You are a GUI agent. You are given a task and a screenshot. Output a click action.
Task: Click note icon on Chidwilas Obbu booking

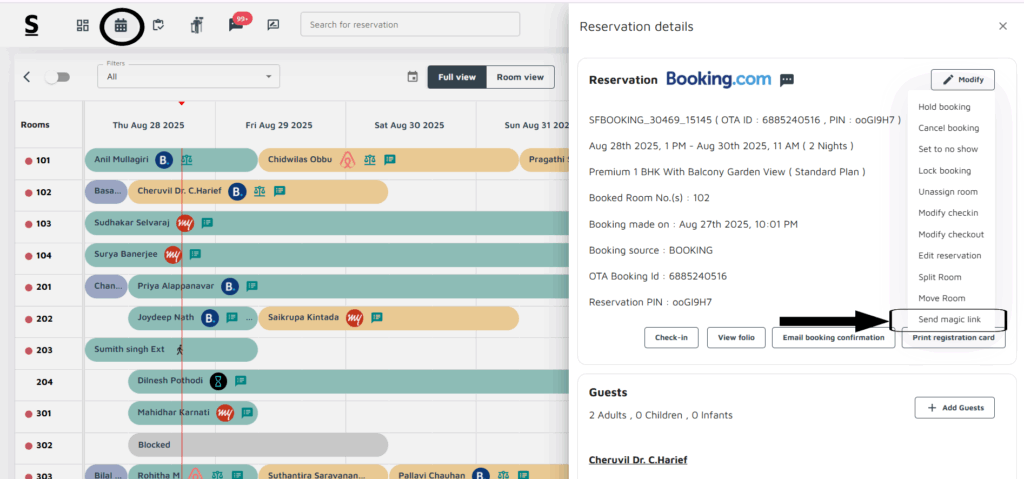390,159
